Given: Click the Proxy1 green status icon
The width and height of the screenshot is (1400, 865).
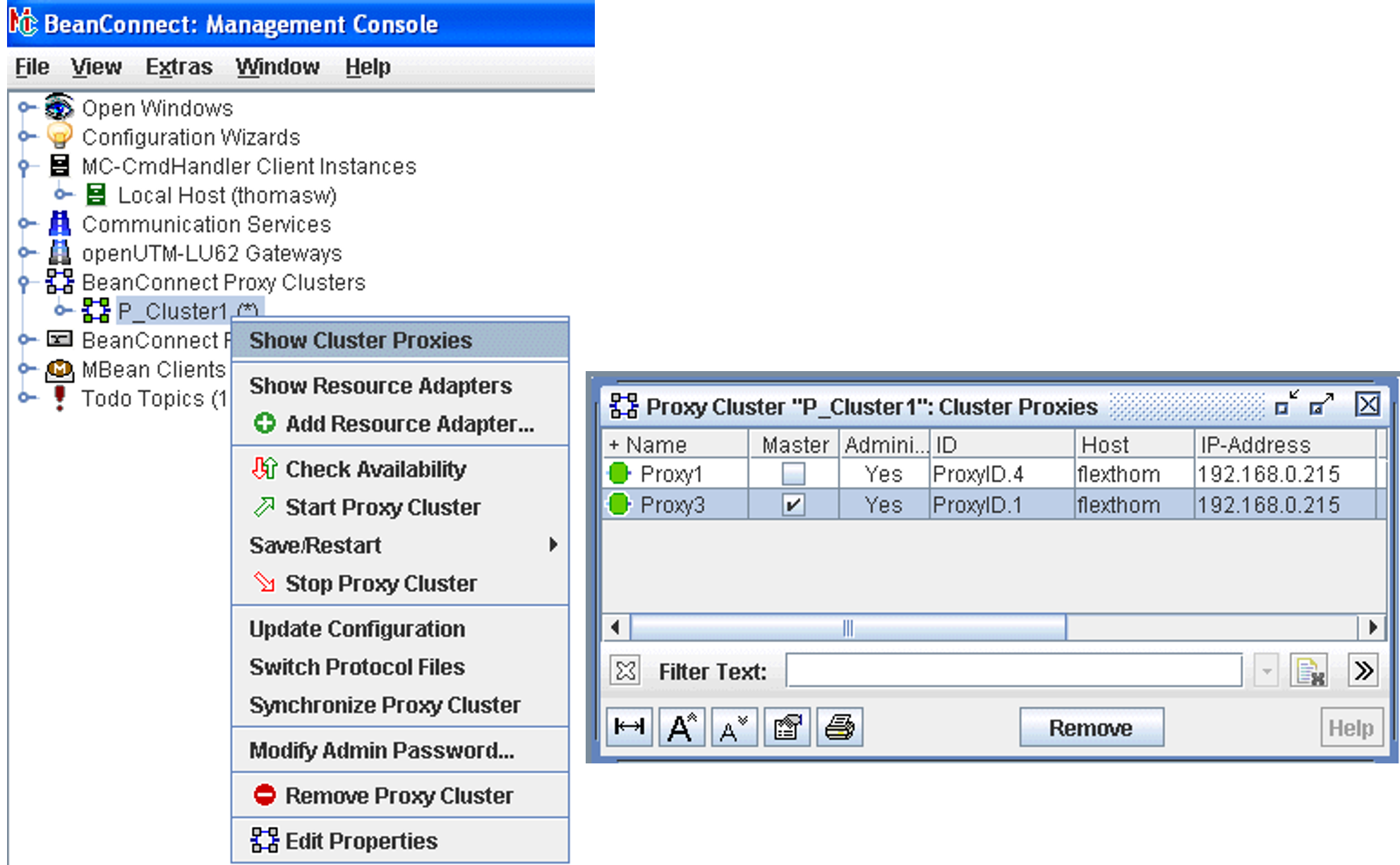Looking at the screenshot, I should [x=619, y=473].
